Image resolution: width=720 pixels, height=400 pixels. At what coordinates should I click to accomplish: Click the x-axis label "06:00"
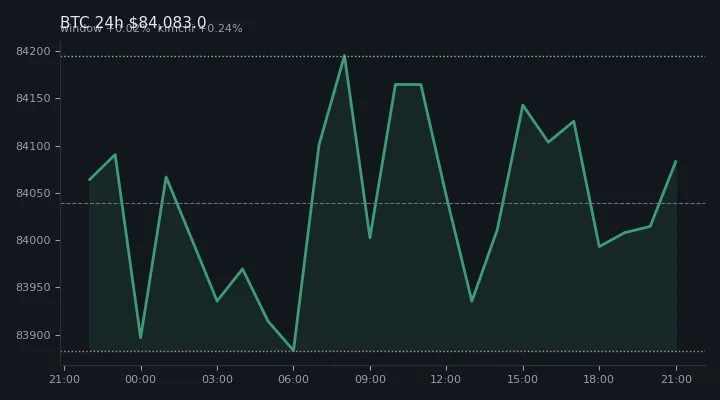point(293,379)
